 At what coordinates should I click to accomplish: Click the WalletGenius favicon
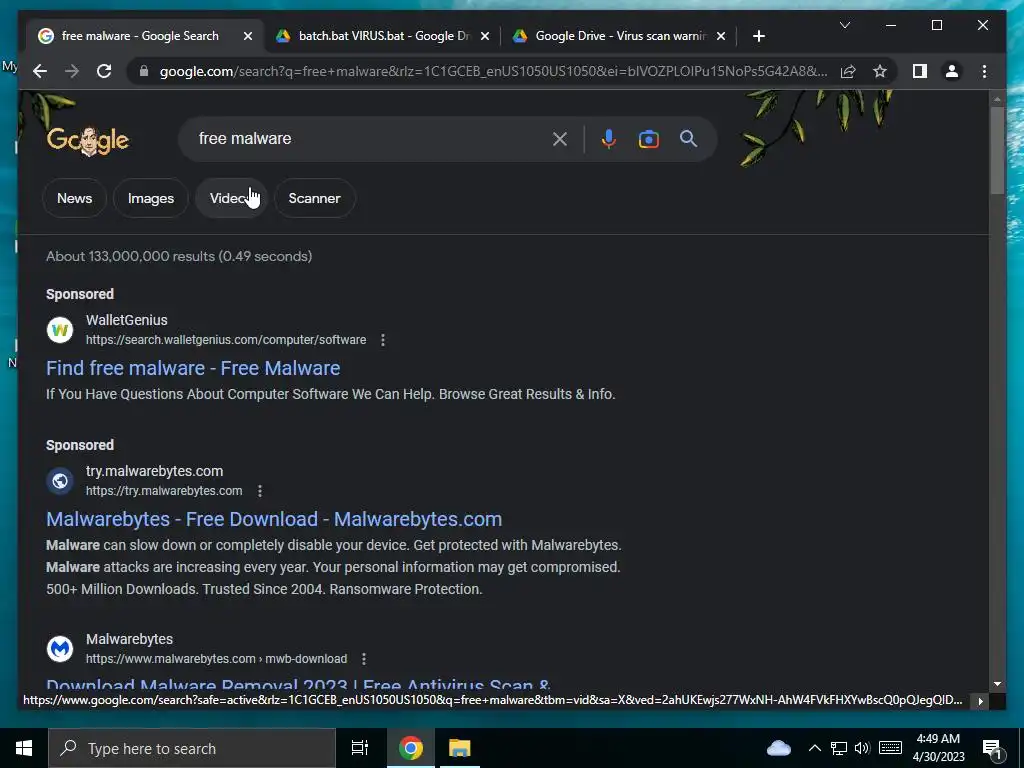tap(60, 330)
